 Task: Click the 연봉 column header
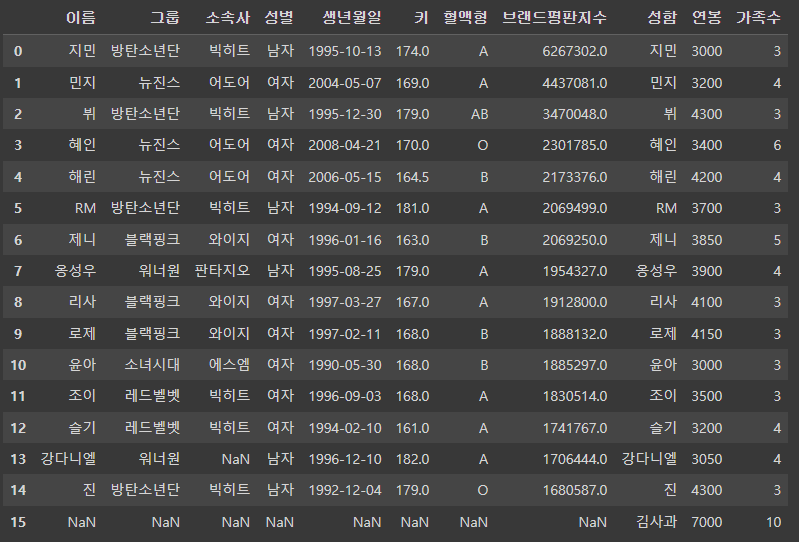[707, 18]
